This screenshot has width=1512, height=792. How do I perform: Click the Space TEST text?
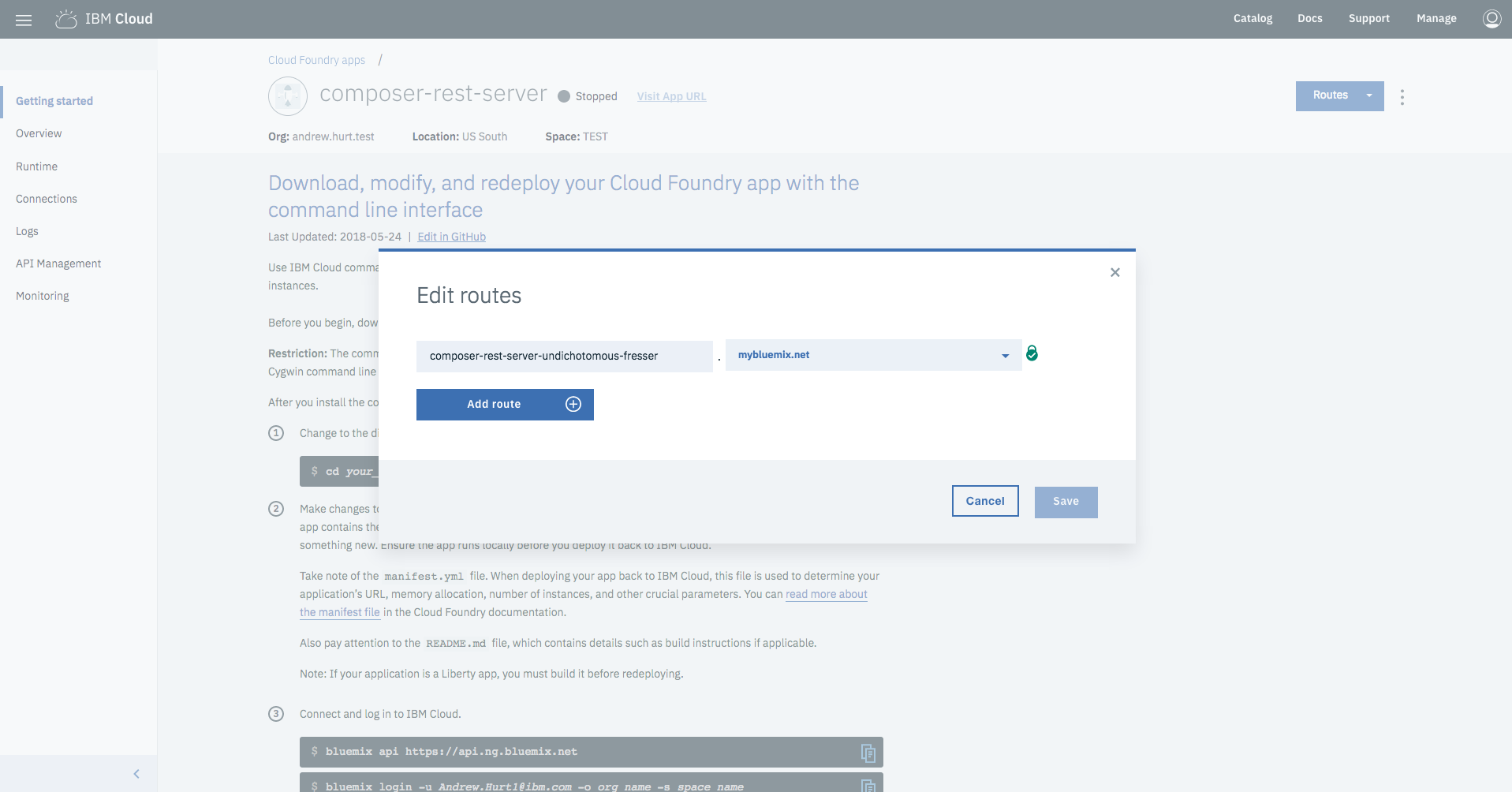[x=577, y=136]
